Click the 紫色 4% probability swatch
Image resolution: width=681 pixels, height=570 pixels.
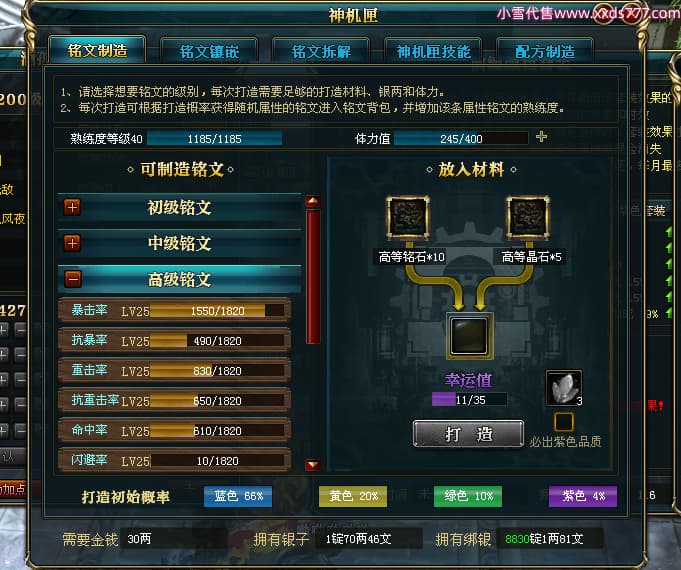pyautogui.click(x=583, y=496)
